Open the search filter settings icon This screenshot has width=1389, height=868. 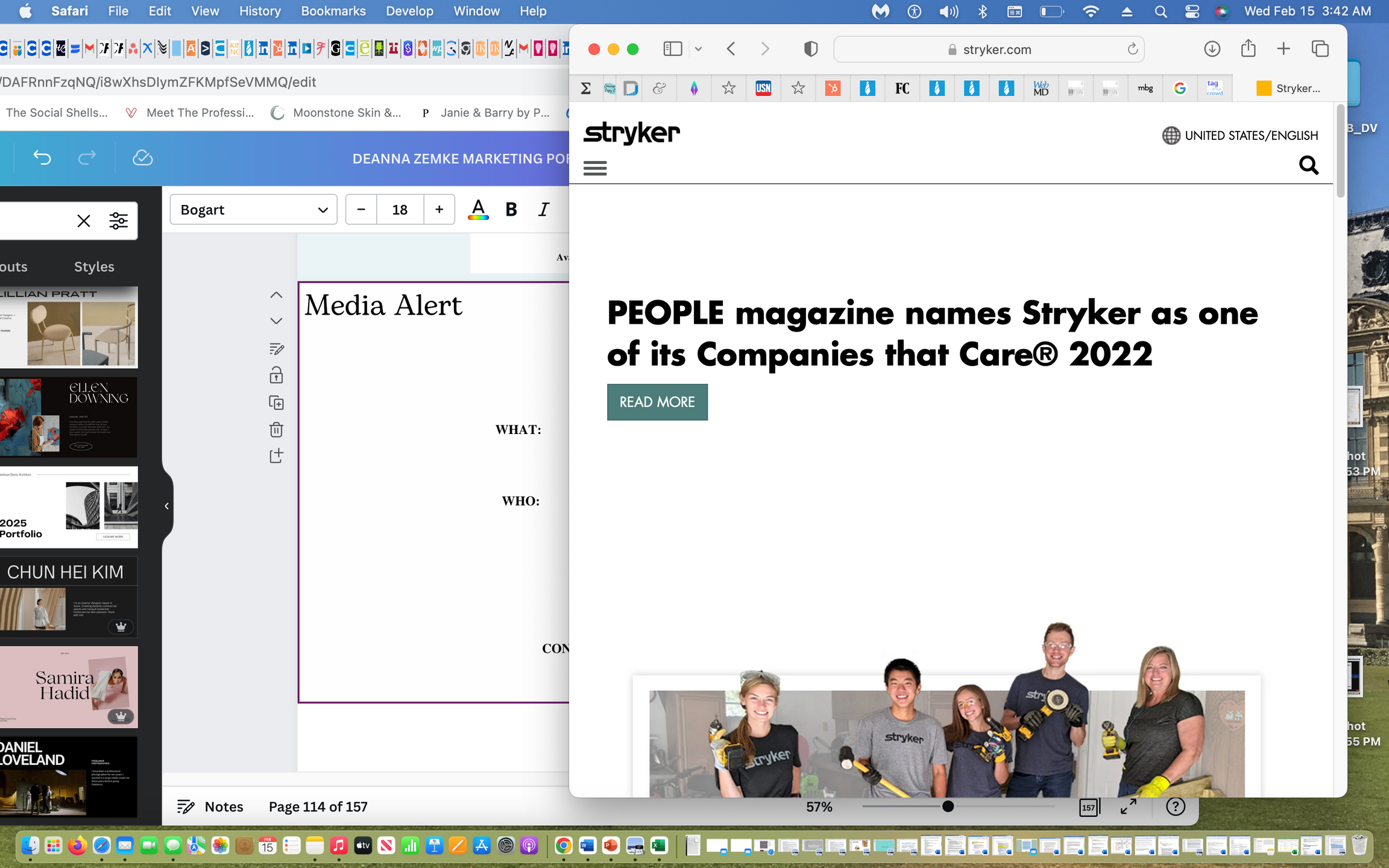pos(118,221)
